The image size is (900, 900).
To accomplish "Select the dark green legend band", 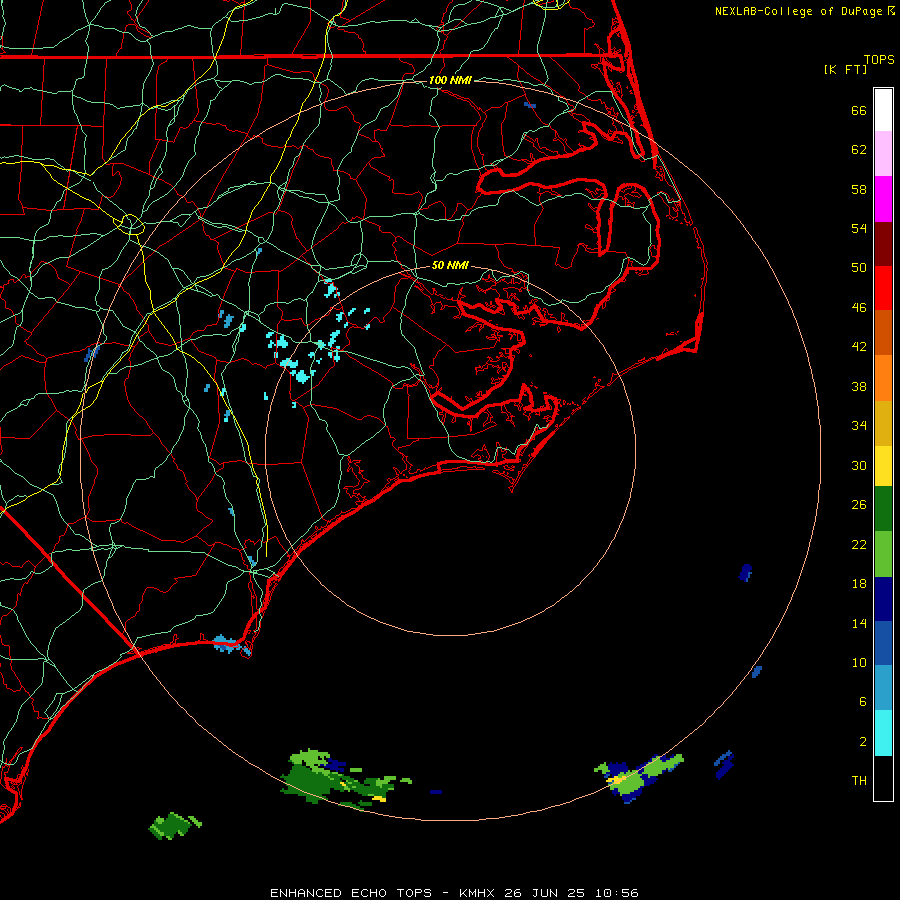I will click(x=883, y=509).
